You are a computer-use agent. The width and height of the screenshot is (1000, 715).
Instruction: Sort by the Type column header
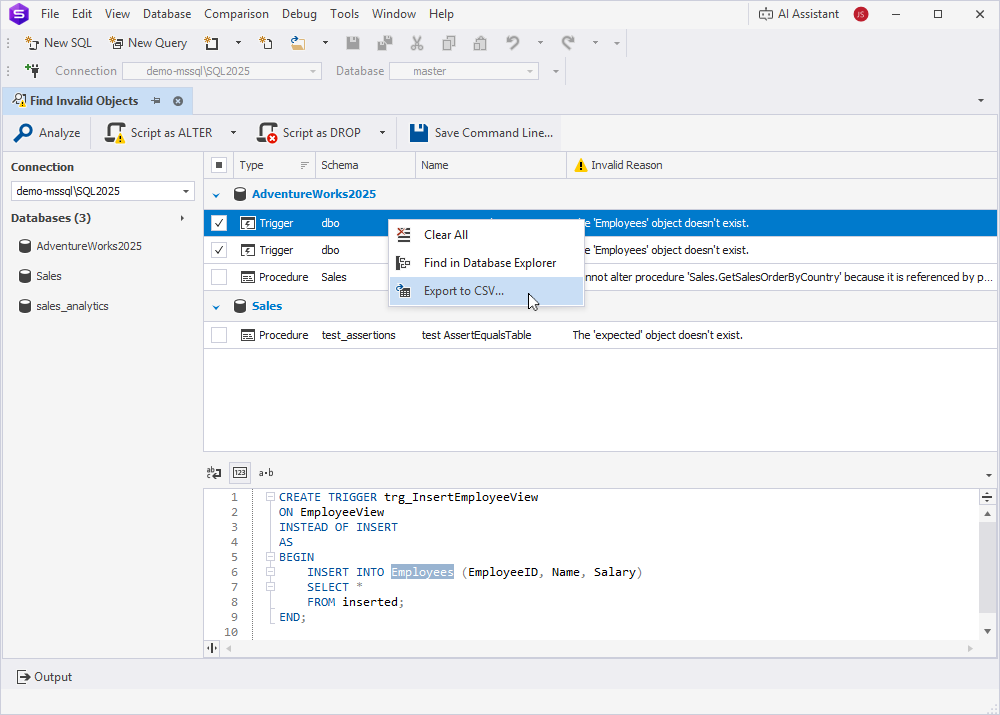[x=274, y=165]
